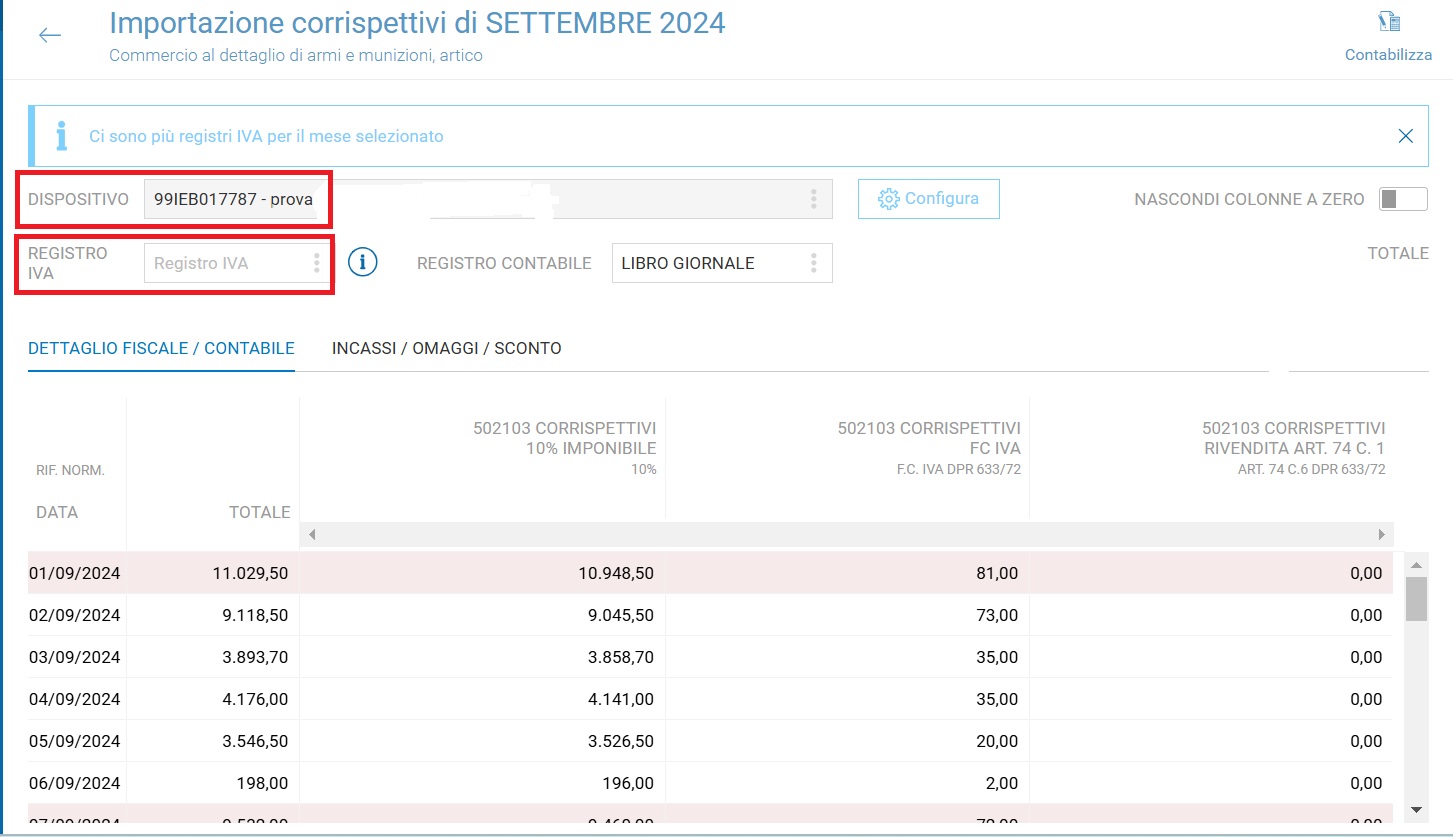Switch to Dettaglio Fiscale / Contabile tab
This screenshot has height=837, width=1453.
(x=161, y=349)
